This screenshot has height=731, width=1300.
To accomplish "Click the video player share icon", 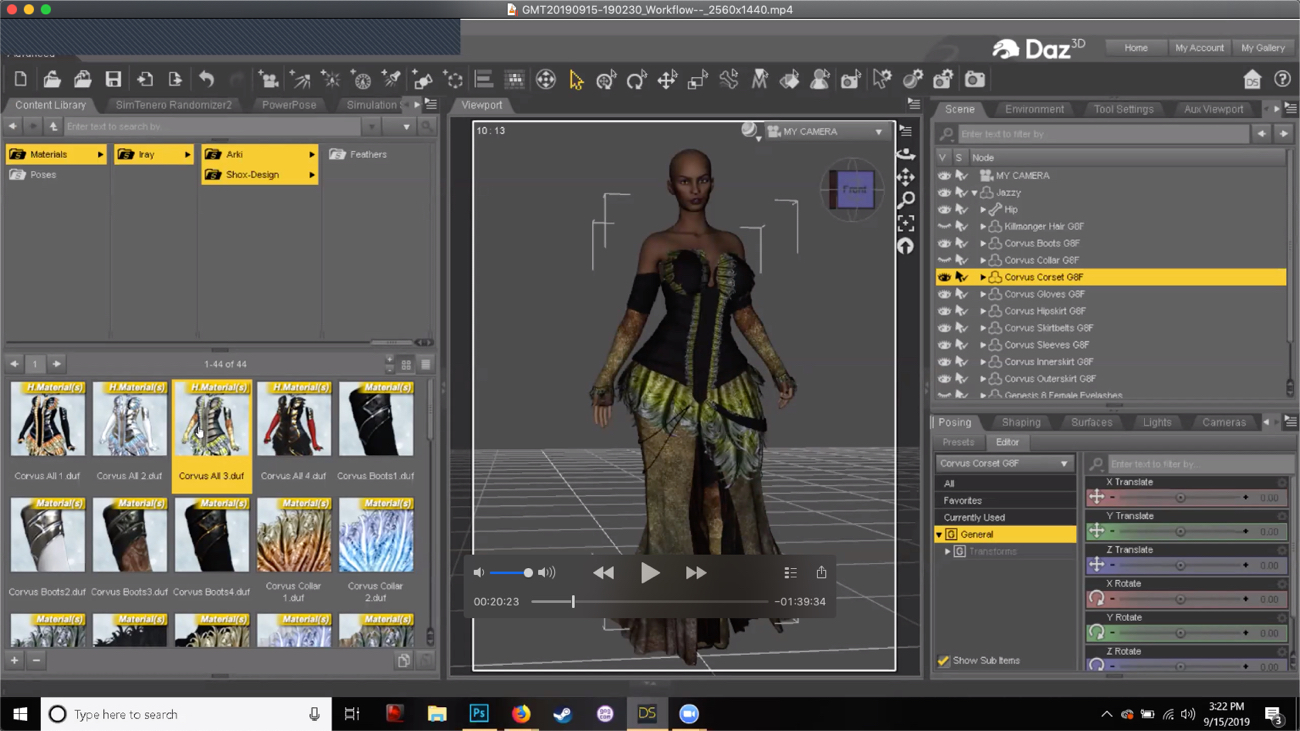I will pos(821,573).
